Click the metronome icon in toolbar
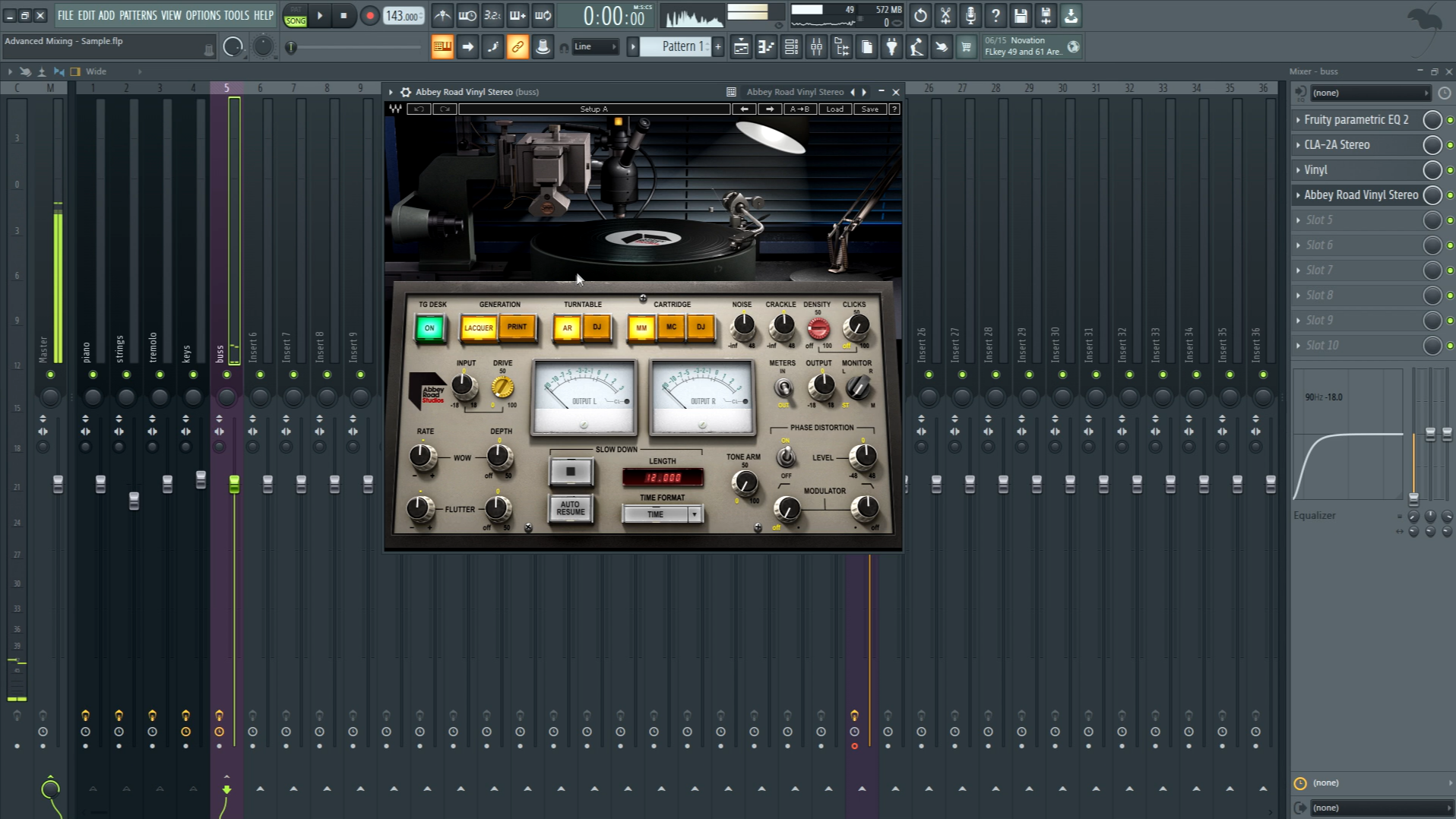This screenshot has height=819, width=1456. (442, 15)
